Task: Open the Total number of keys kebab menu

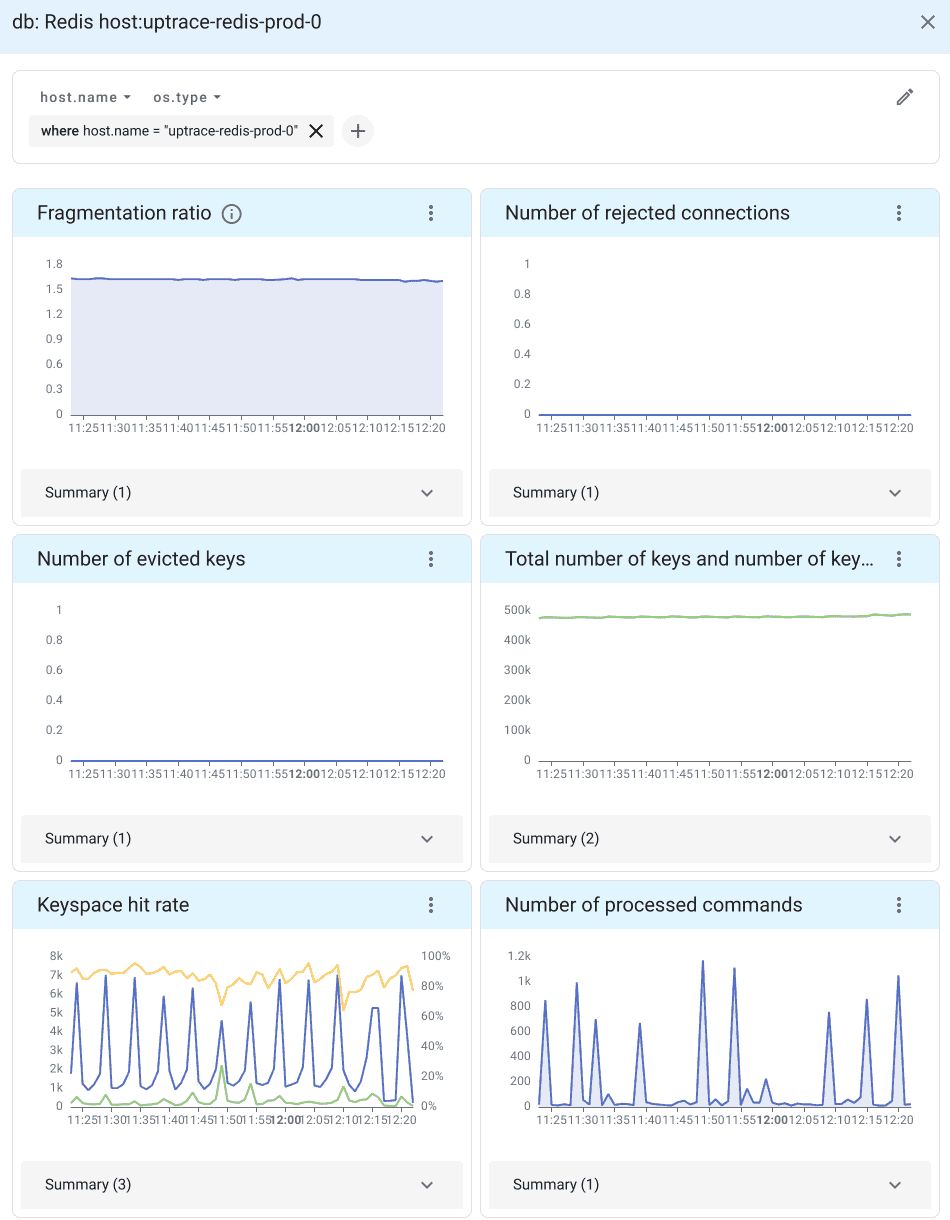Action: coord(898,559)
